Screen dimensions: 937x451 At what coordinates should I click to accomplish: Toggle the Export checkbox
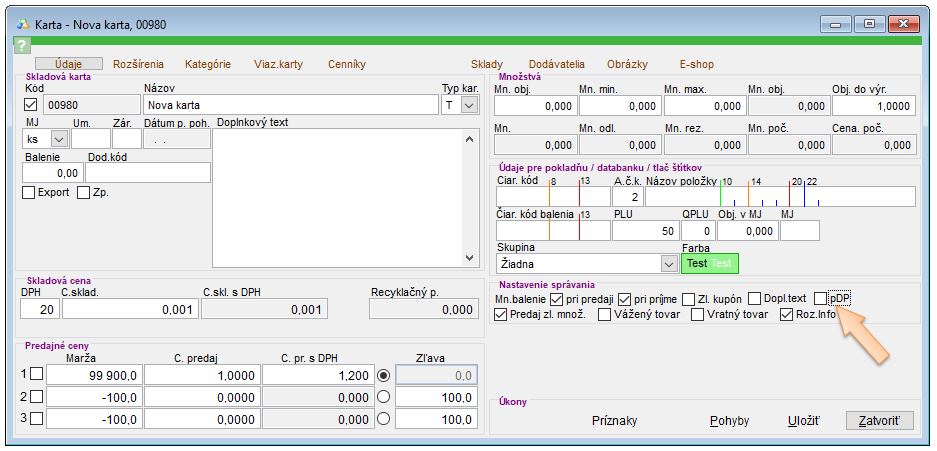(28, 192)
